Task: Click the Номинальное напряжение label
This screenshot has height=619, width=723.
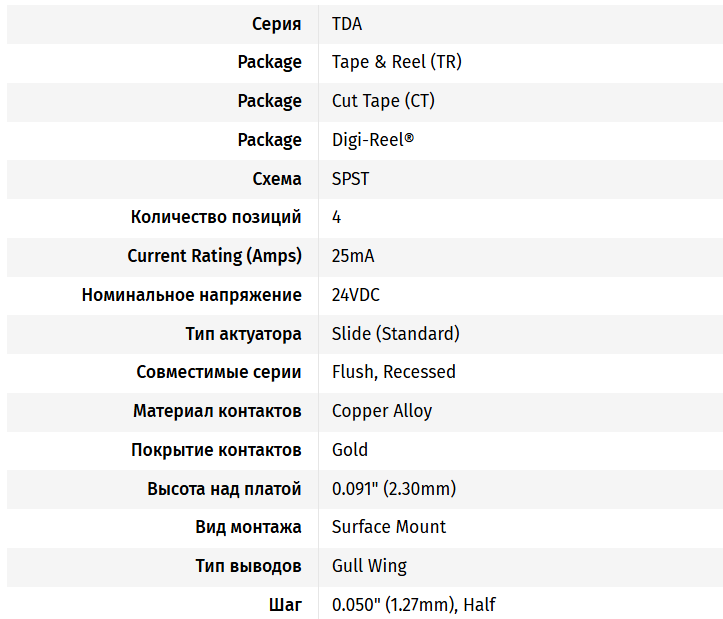Action: pos(192,295)
